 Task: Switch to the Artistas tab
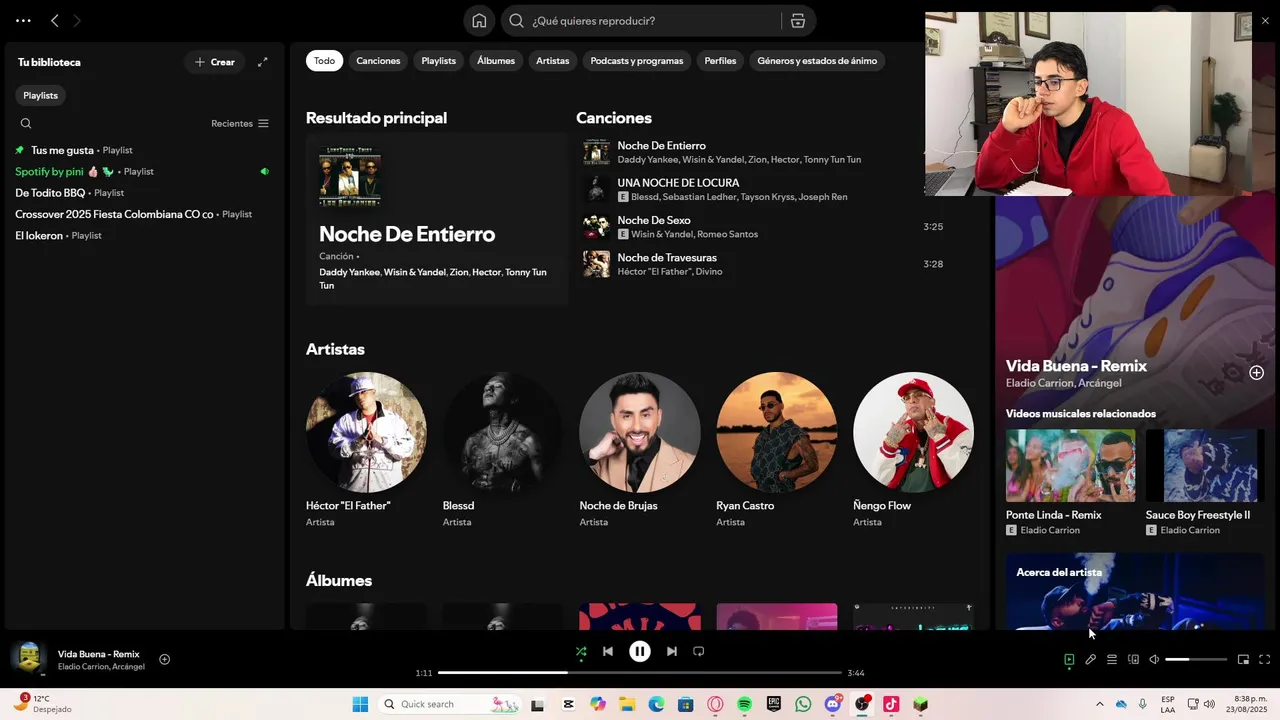tap(552, 61)
